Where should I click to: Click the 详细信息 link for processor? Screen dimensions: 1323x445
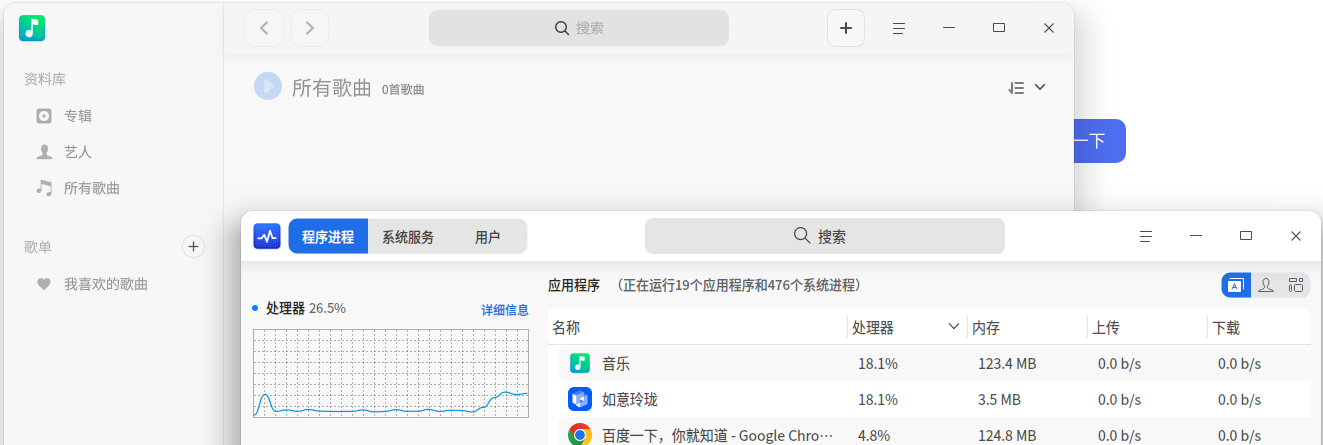pos(505,310)
